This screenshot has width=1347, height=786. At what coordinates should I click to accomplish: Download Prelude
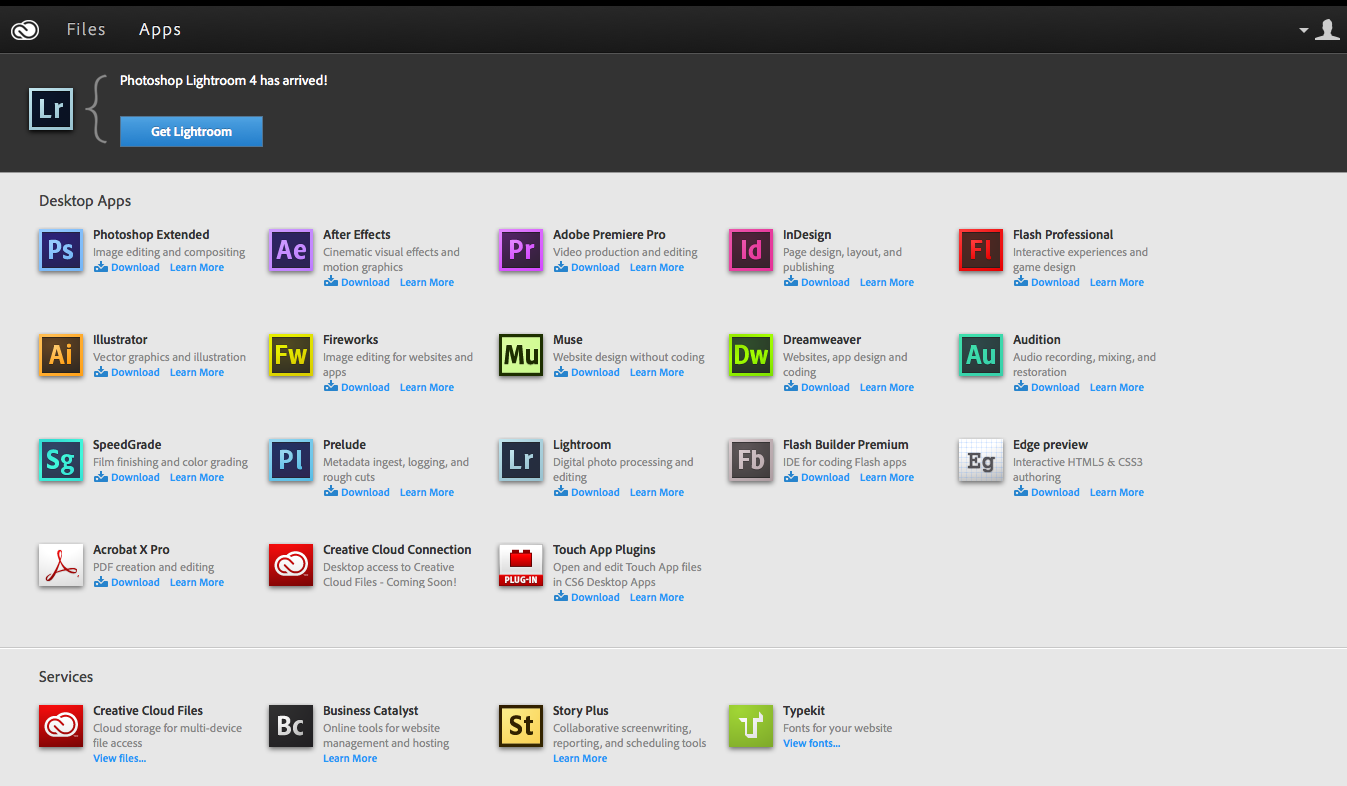tap(357, 492)
